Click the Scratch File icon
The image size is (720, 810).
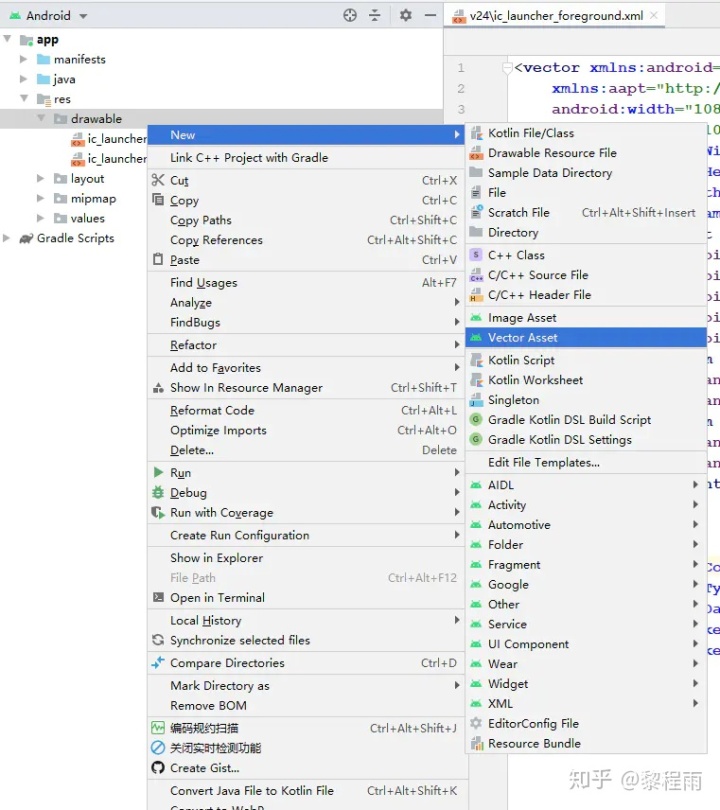pyautogui.click(x=476, y=212)
